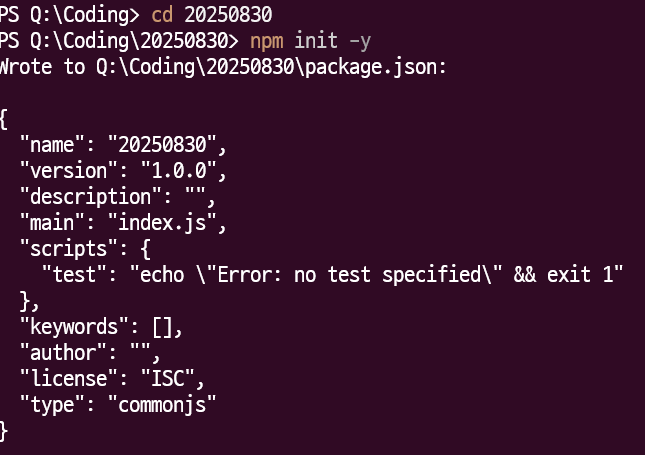The image size is (645, 455).
Task: Click the closing brace of JSON output
Action: [4, 430]
